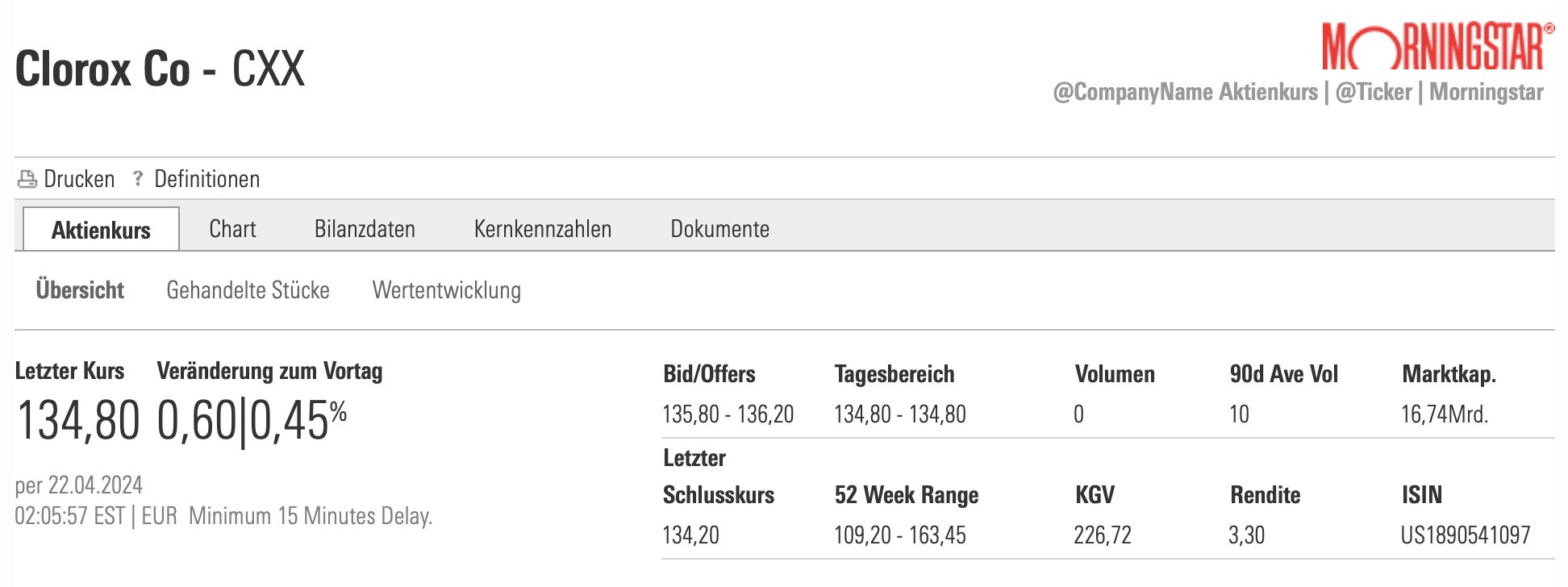The height and width of the screenshot is (587, 1568).
Task: Click the Morningstar logo
Action: tap(1437, 47)
